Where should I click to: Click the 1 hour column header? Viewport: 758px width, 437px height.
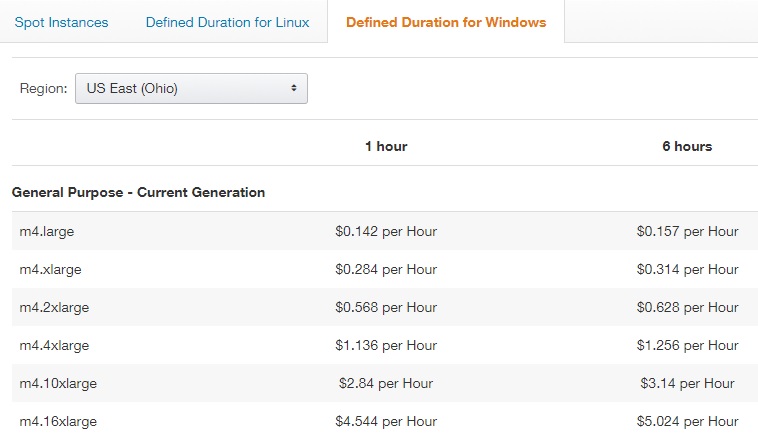(386, 146)
